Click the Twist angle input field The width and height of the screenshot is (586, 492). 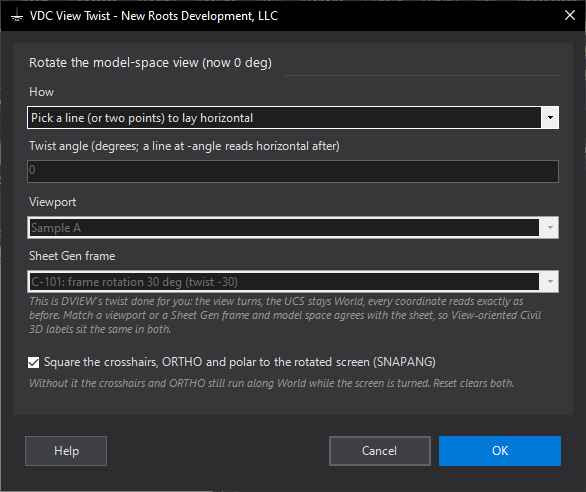293,171
